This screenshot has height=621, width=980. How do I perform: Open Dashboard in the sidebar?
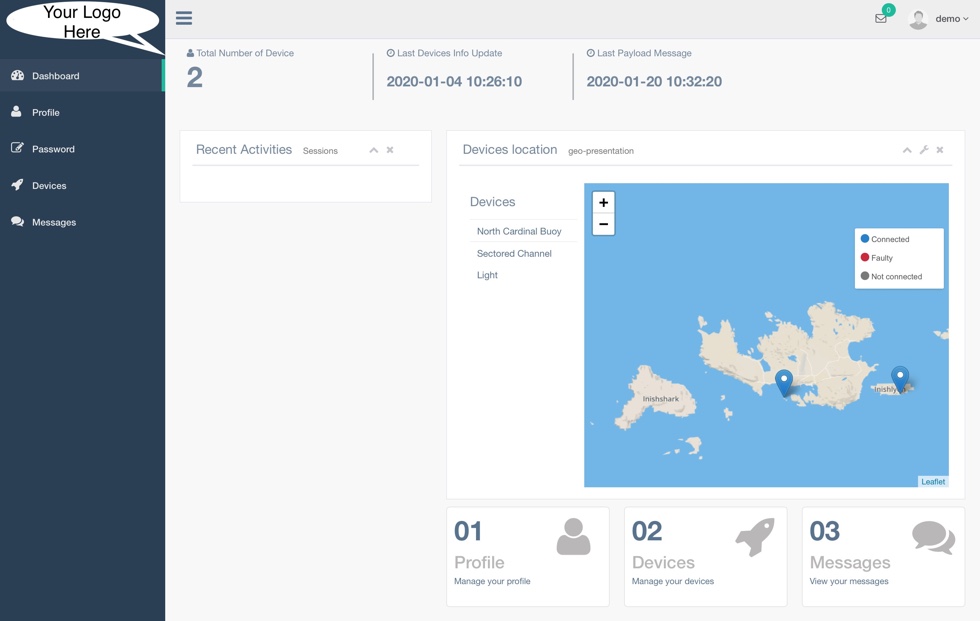pyautogui.click(x=55, y=76)
